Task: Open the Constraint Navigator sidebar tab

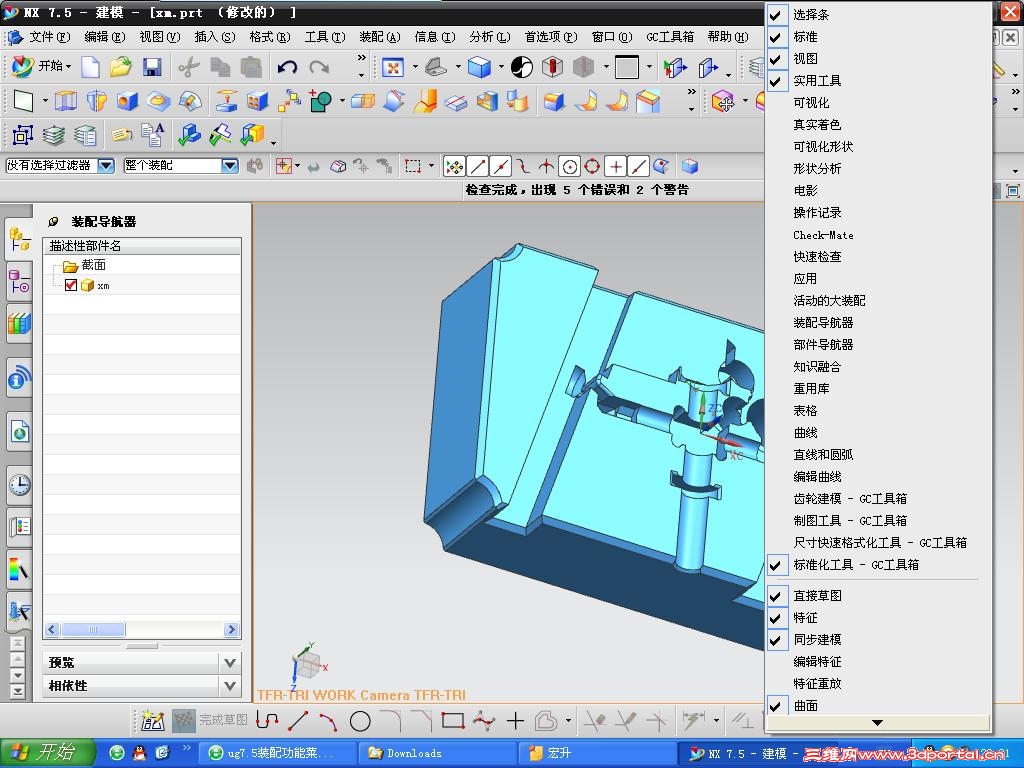Action: [19, 281]
